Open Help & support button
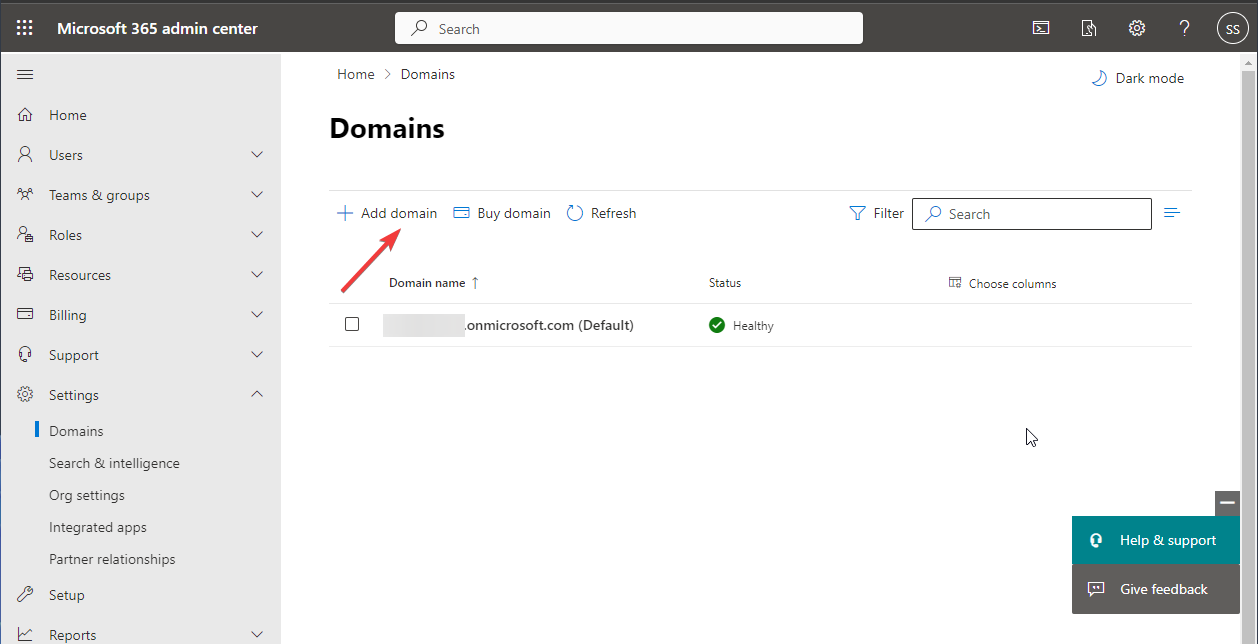This screenshot has height=644, width=1258. pyautogui.click(x=1156, y=540)
